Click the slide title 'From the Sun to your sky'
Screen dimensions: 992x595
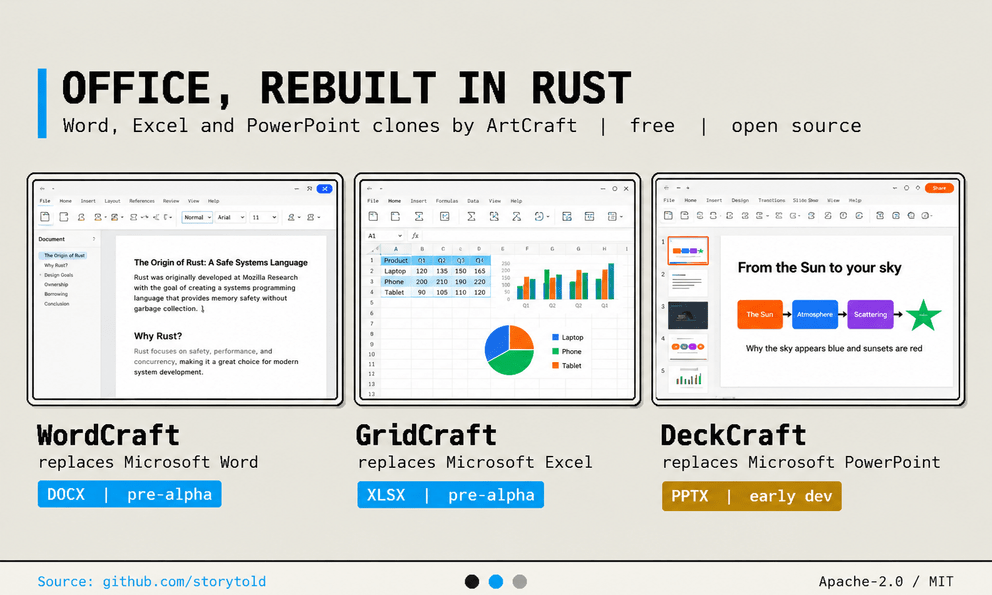pos(819,268)
